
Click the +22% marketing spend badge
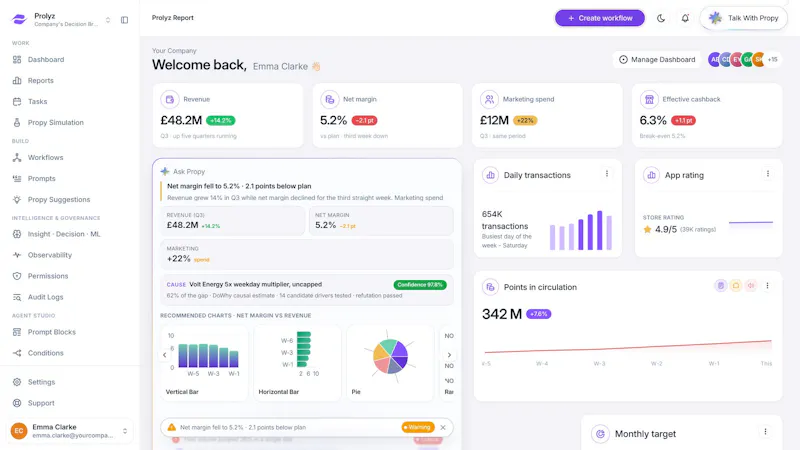(525, 121)
